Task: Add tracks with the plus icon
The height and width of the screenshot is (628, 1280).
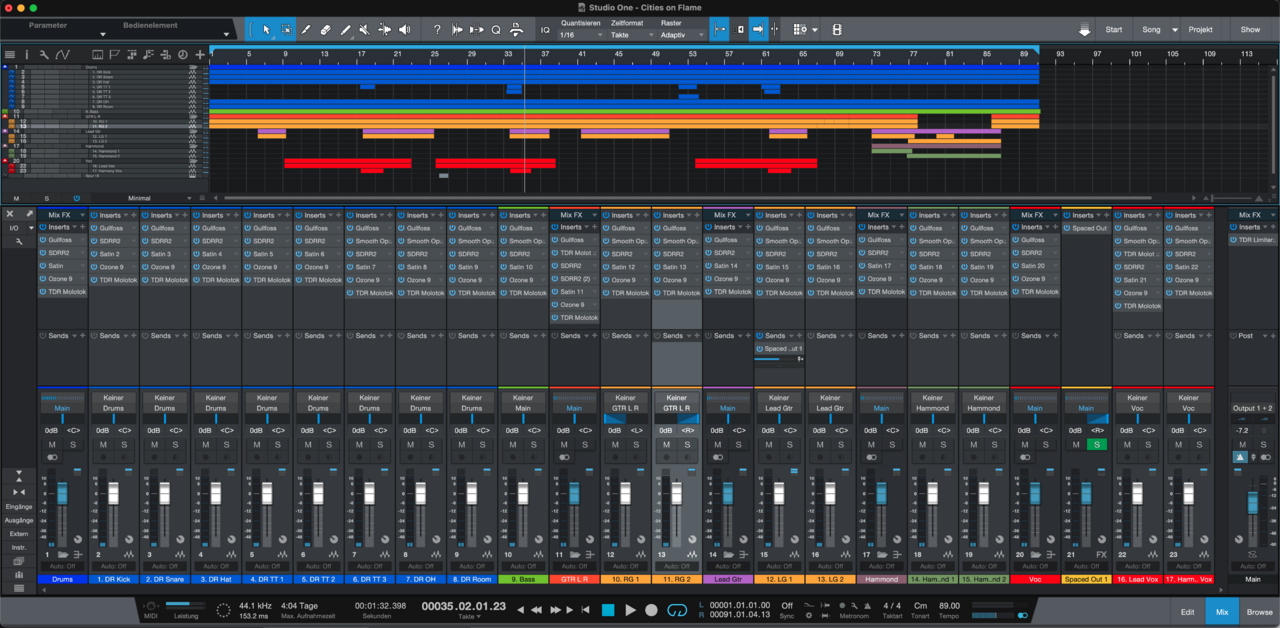Action: pyautogui.click(x=200, y=54)
